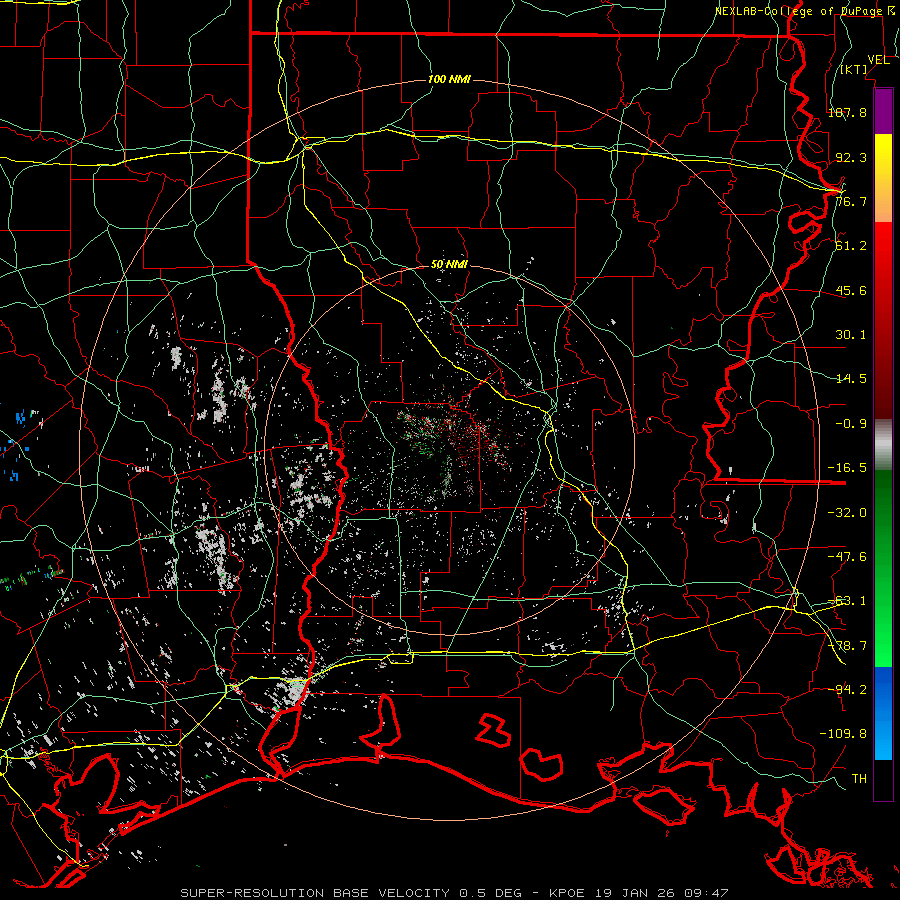Select the -47.6 velocity scale value
Image resolution: width=900 pixels, height=900 pixels.
847,557
